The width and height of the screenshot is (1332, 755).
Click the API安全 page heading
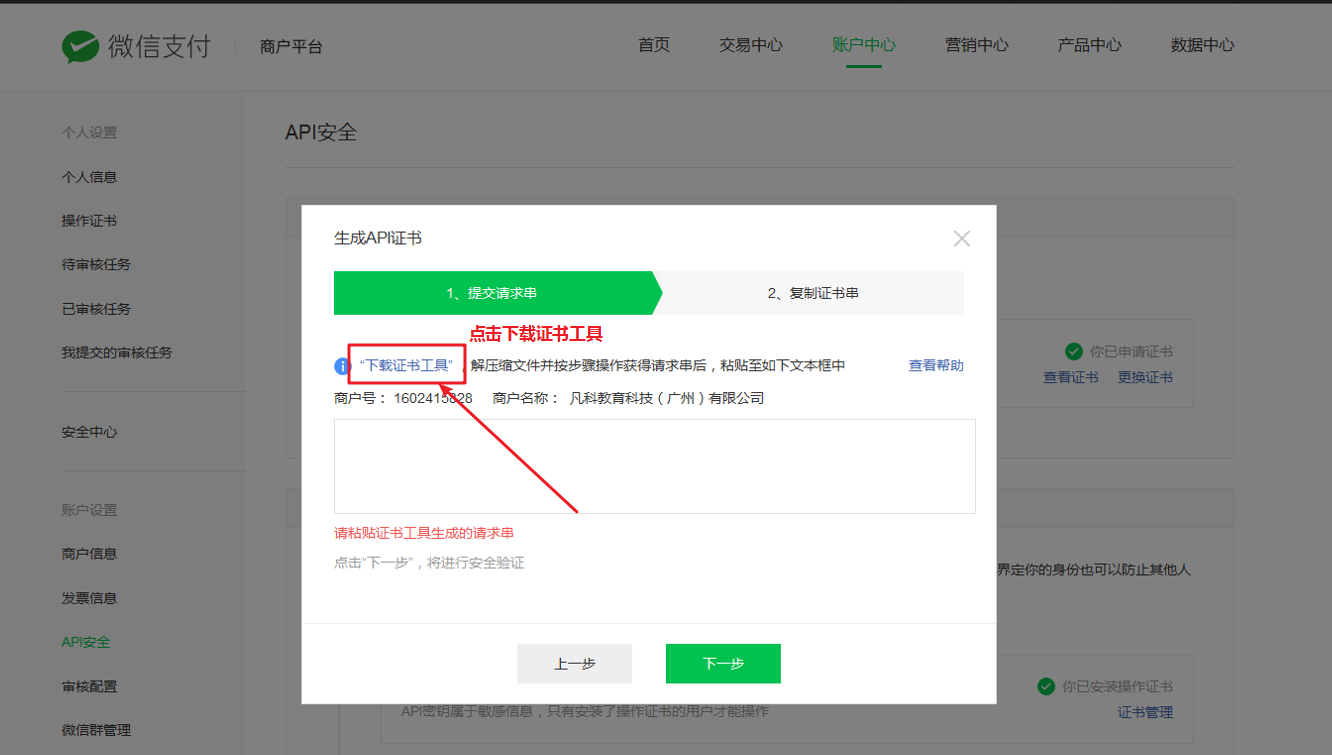tap(321, 132)
